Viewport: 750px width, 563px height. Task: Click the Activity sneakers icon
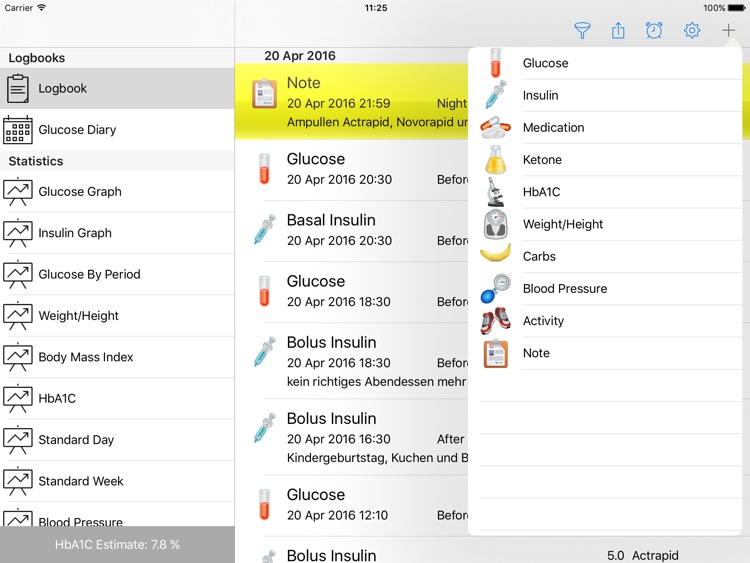pyautogui.click(x=496, y=320)
